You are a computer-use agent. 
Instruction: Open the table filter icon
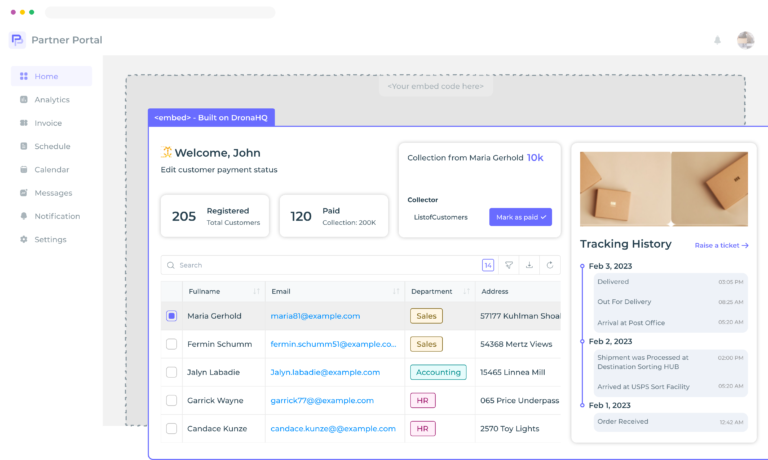coord(509,265)
